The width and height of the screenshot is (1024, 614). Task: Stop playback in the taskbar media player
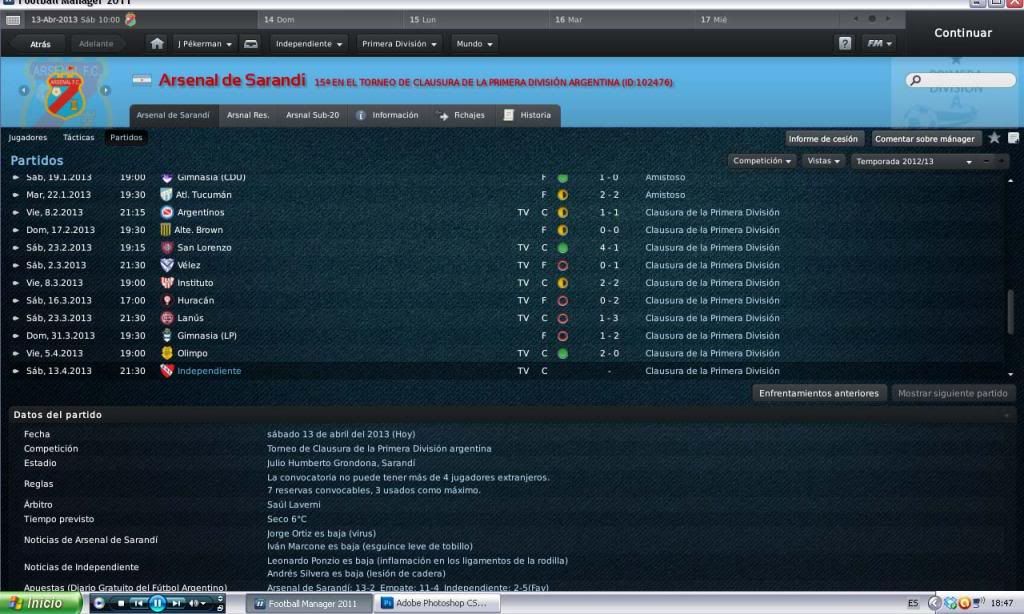pyautogui.click(x=121, y=604)
